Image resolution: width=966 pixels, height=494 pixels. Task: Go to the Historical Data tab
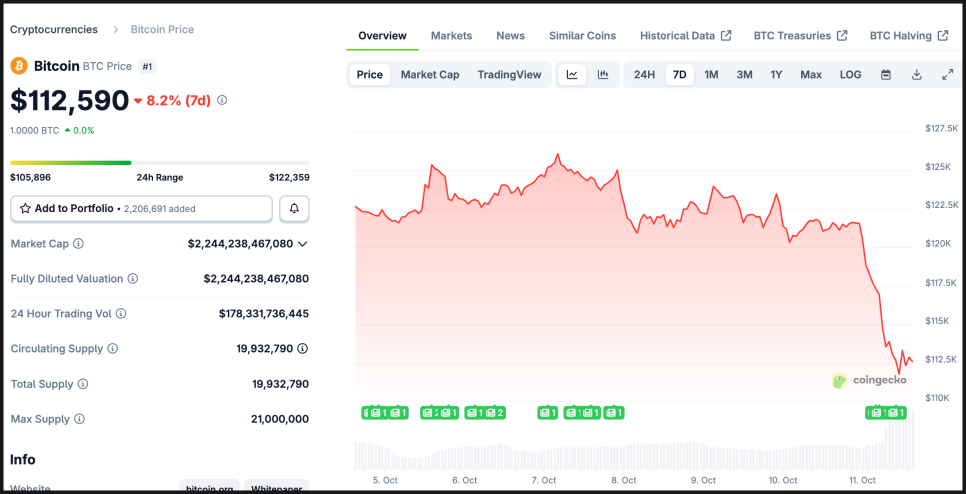point(685,36)
